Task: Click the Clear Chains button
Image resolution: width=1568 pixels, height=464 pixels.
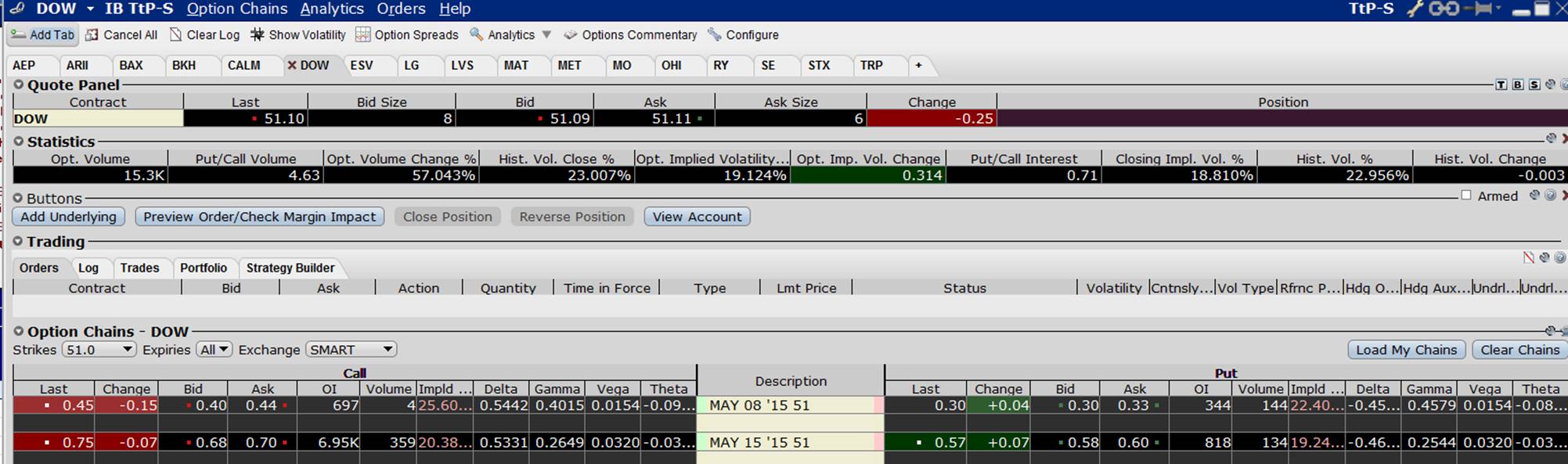Action: 1519,350
